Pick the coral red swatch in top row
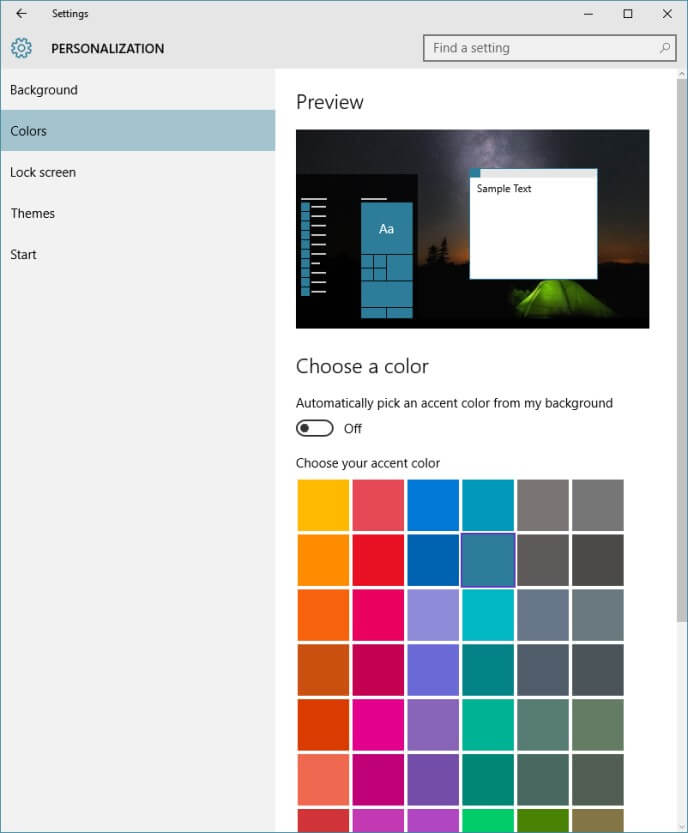The image size is (688, 833). (378, 505)
